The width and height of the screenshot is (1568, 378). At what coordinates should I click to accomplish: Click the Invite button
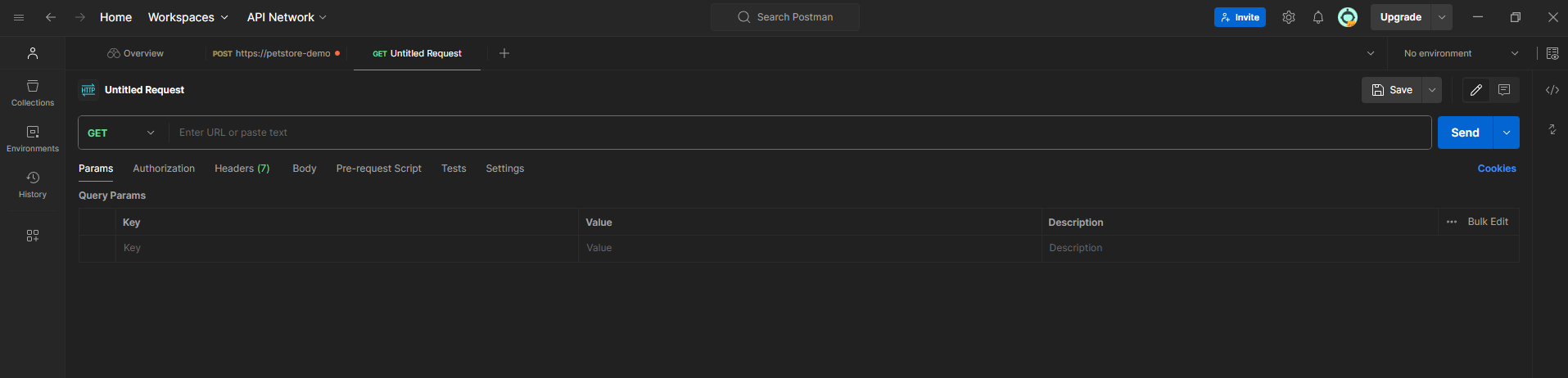1240,17
